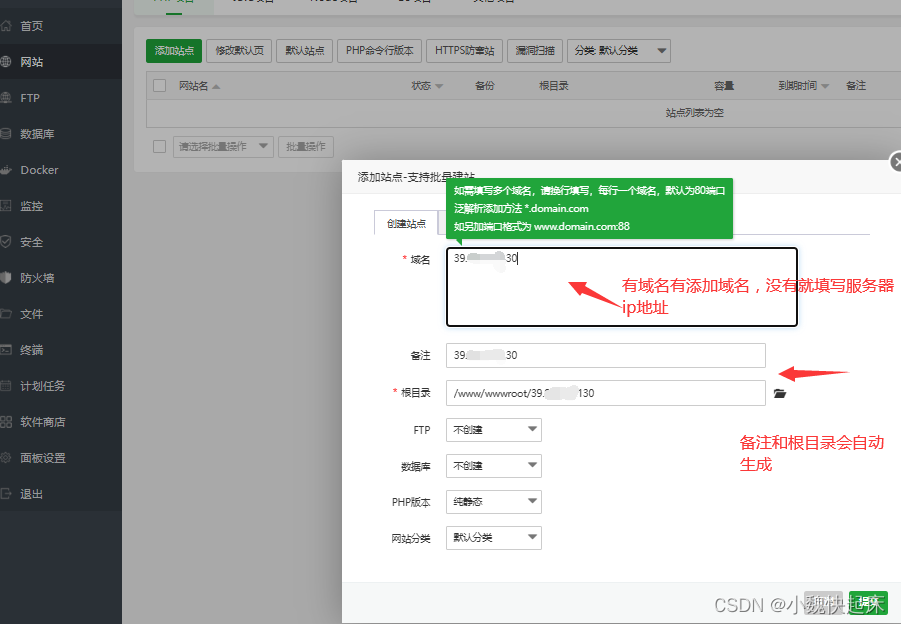
Task: Click the 面板设置 gear icon
Action: click(6, 458)
